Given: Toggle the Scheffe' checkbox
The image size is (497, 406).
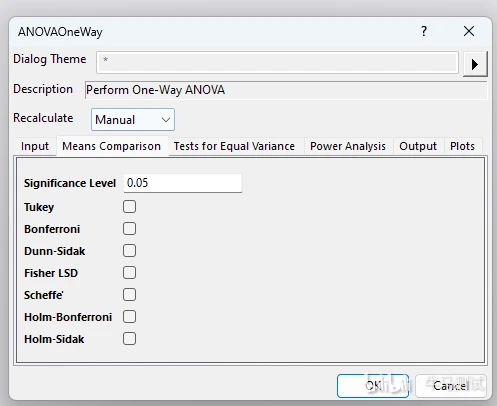Looking at the screenshot, I should pyautogui.click(x=129, y=295).
